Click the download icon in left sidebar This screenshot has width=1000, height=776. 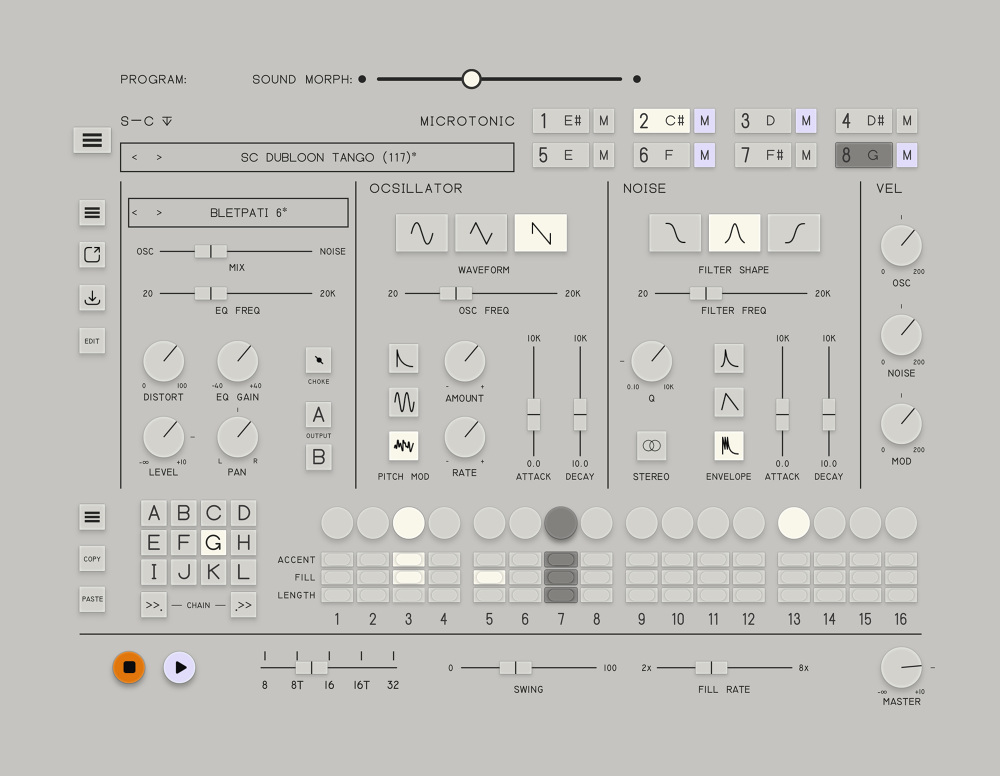(x=92, y=298)
